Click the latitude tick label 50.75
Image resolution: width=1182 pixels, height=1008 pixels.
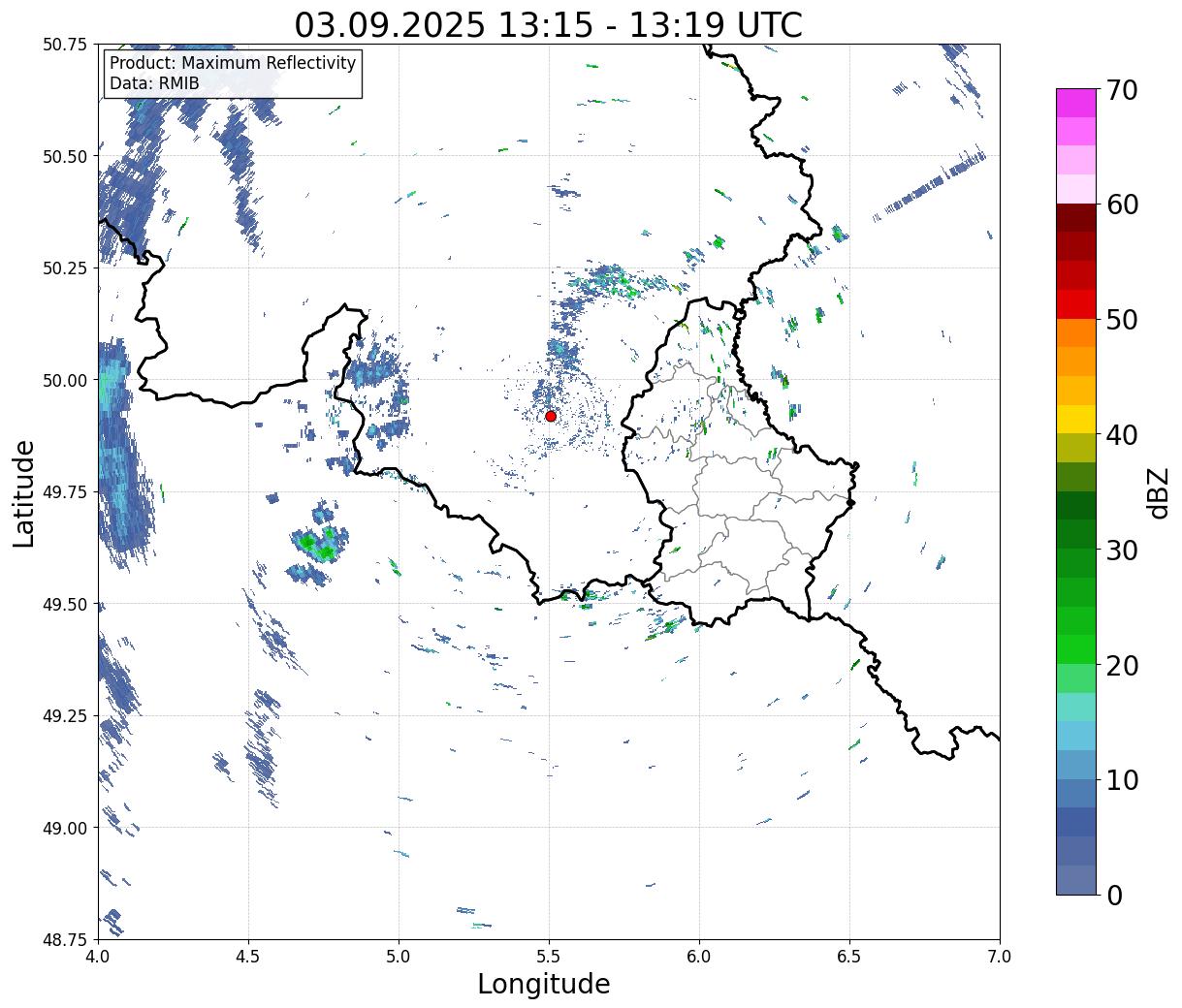[65, 45]
